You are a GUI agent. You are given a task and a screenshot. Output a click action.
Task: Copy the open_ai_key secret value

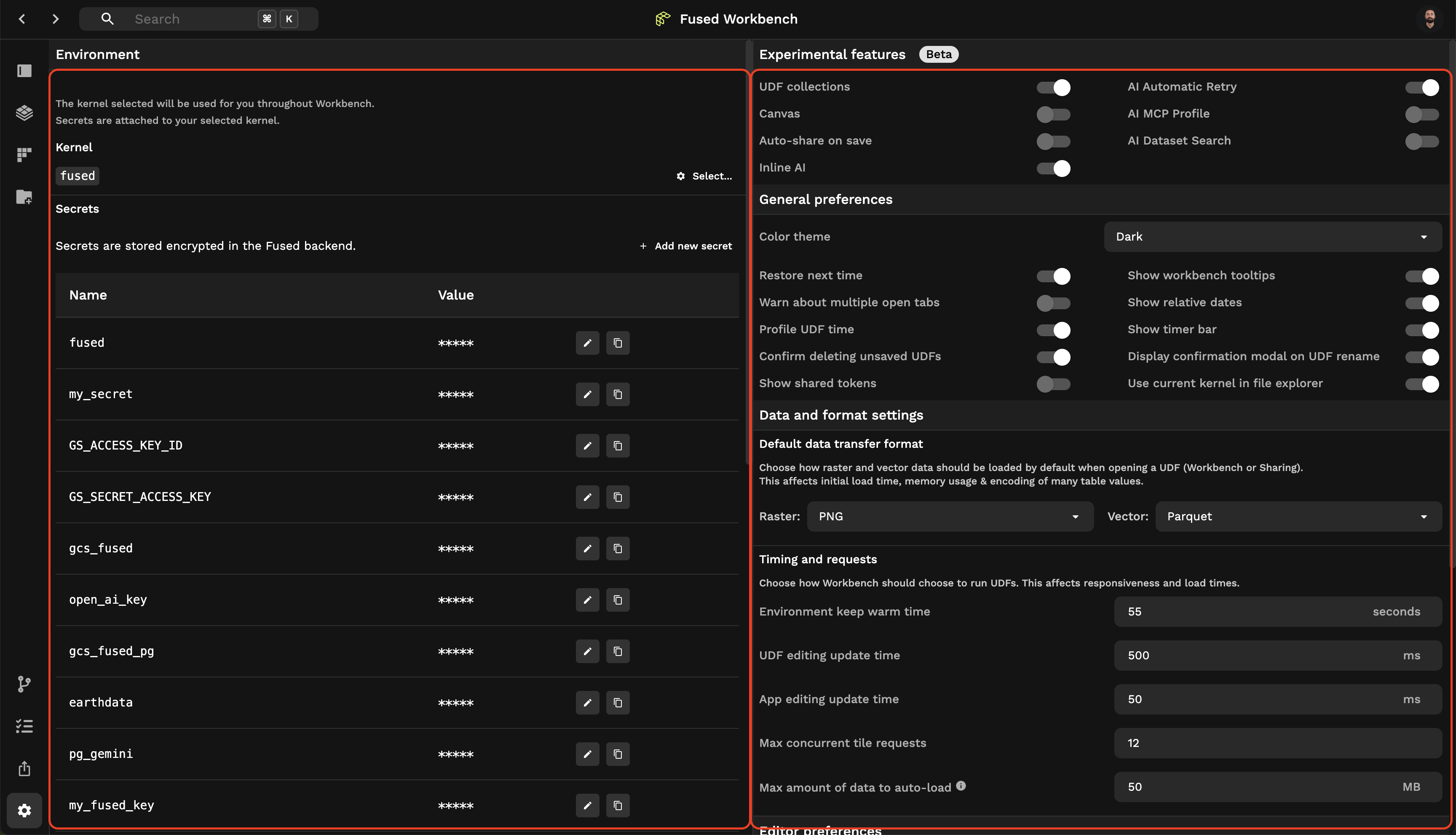pyautogui.click(x=618, y=600)
